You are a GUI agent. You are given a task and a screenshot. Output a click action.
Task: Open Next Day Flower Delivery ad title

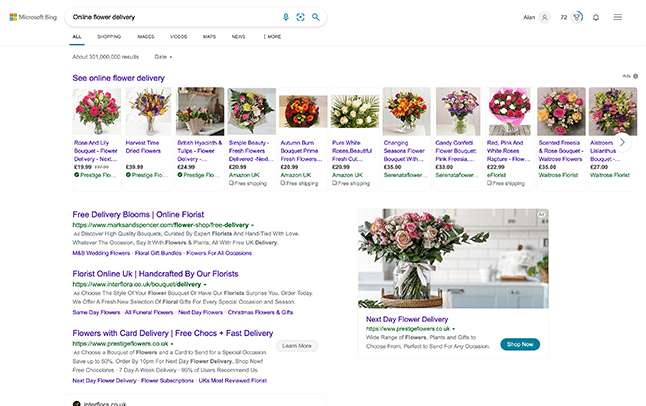point(407,319)
